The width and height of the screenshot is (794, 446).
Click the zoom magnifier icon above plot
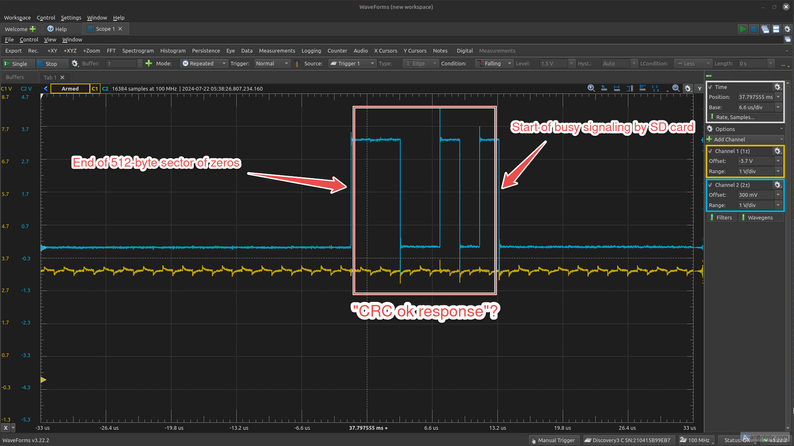point(591,88)
